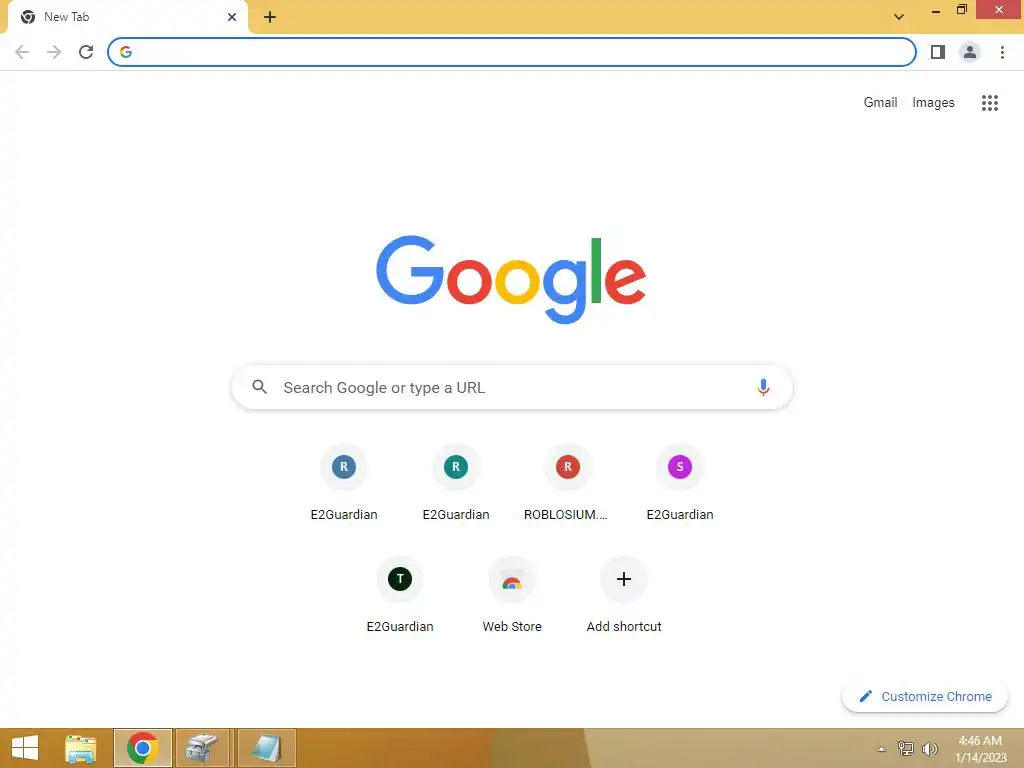Click the ROBLOSIUM... shortcut label
This screenshot has height=768, width=1024.
(x=566, y=515)
